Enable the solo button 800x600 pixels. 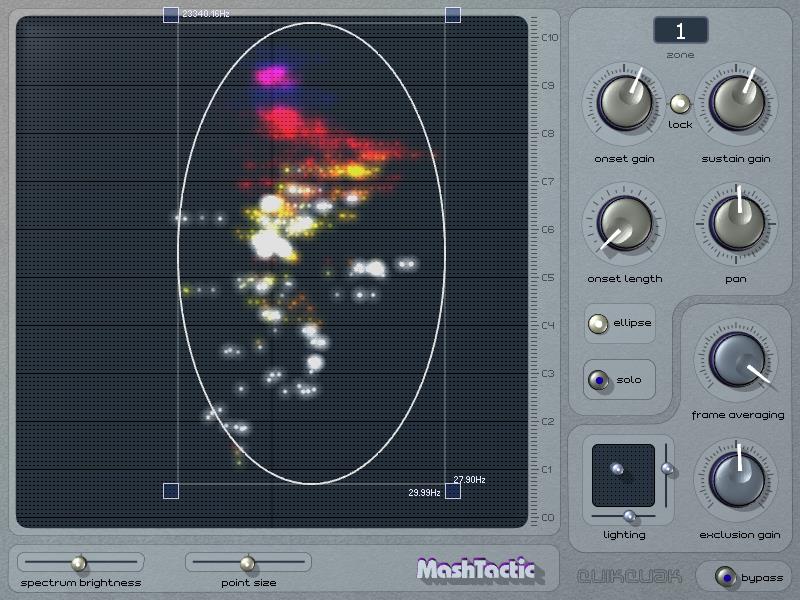tap(598, 380)
